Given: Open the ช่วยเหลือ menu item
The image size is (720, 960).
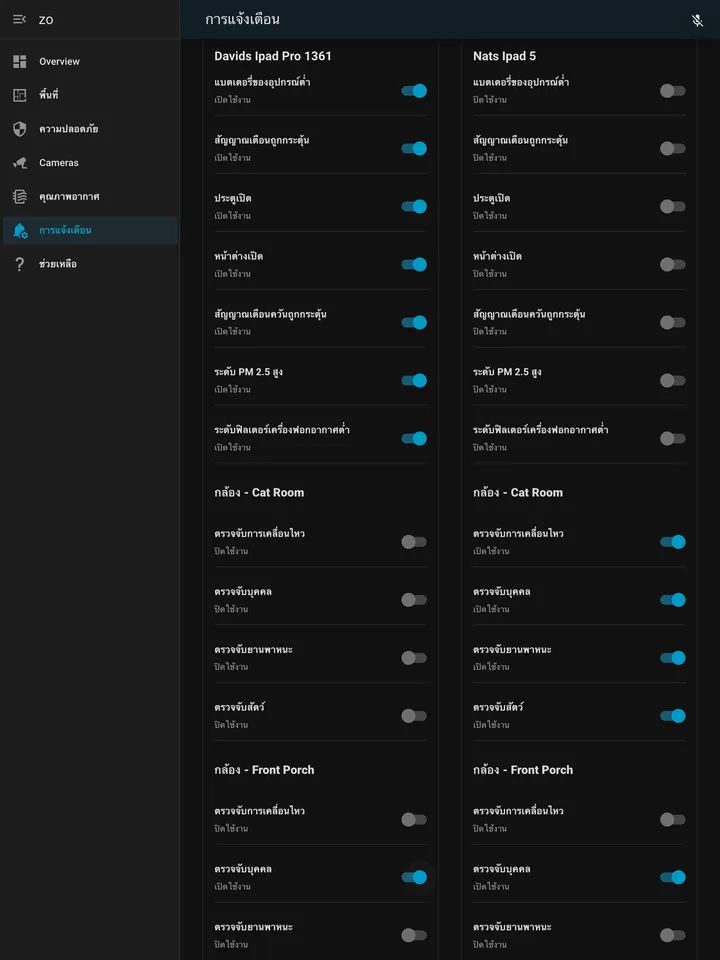Looking at the screenshot, I should [x=89, y=264].
